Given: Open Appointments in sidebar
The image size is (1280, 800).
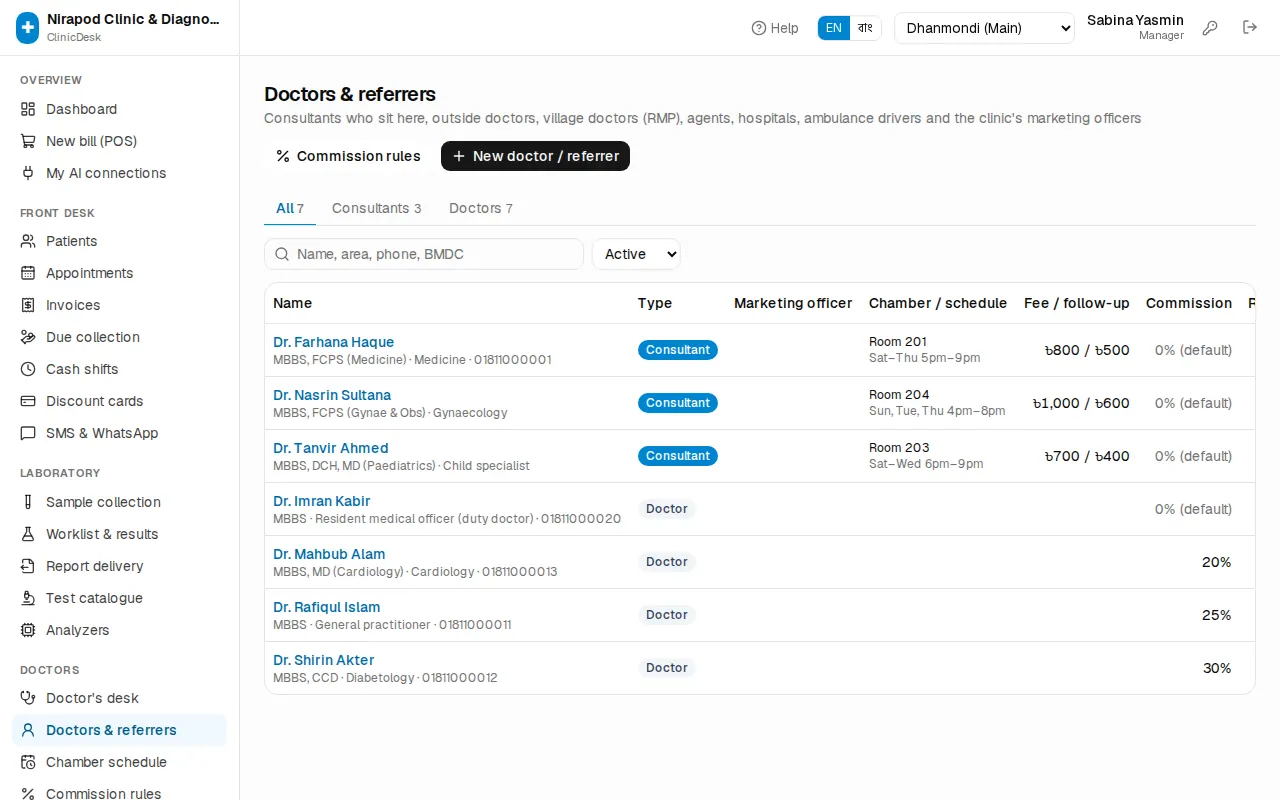Looking at the screenshot, I should pos(119,273).
